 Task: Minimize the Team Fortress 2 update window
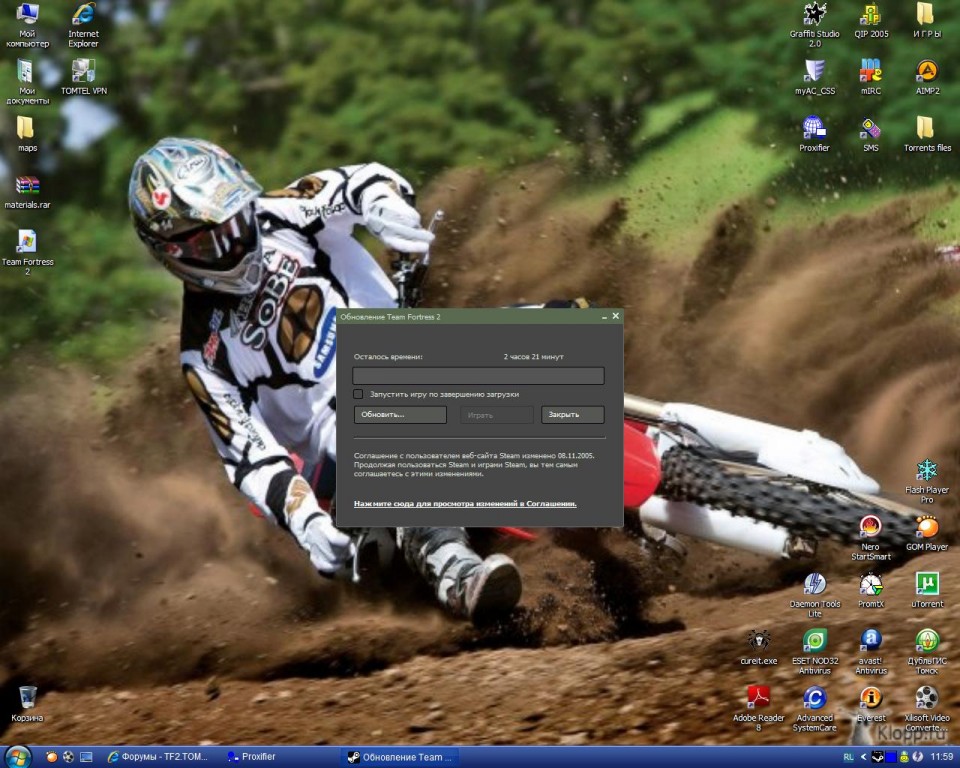pyautogui.click(x=603, y=316)
